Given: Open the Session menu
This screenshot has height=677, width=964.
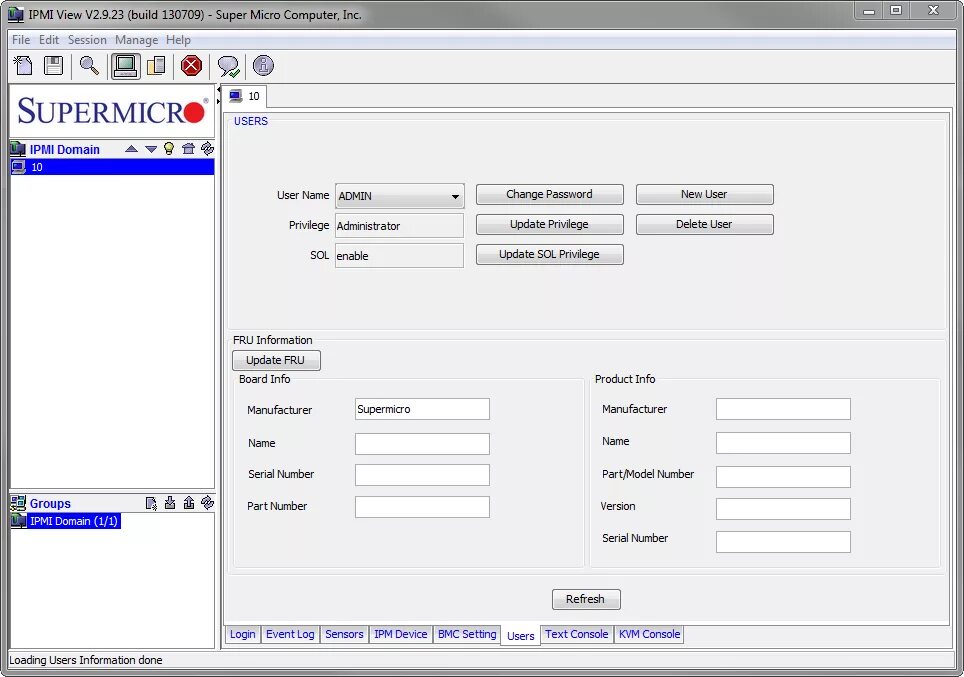Looking at the screenshot, I should click(x=87, y=39).
